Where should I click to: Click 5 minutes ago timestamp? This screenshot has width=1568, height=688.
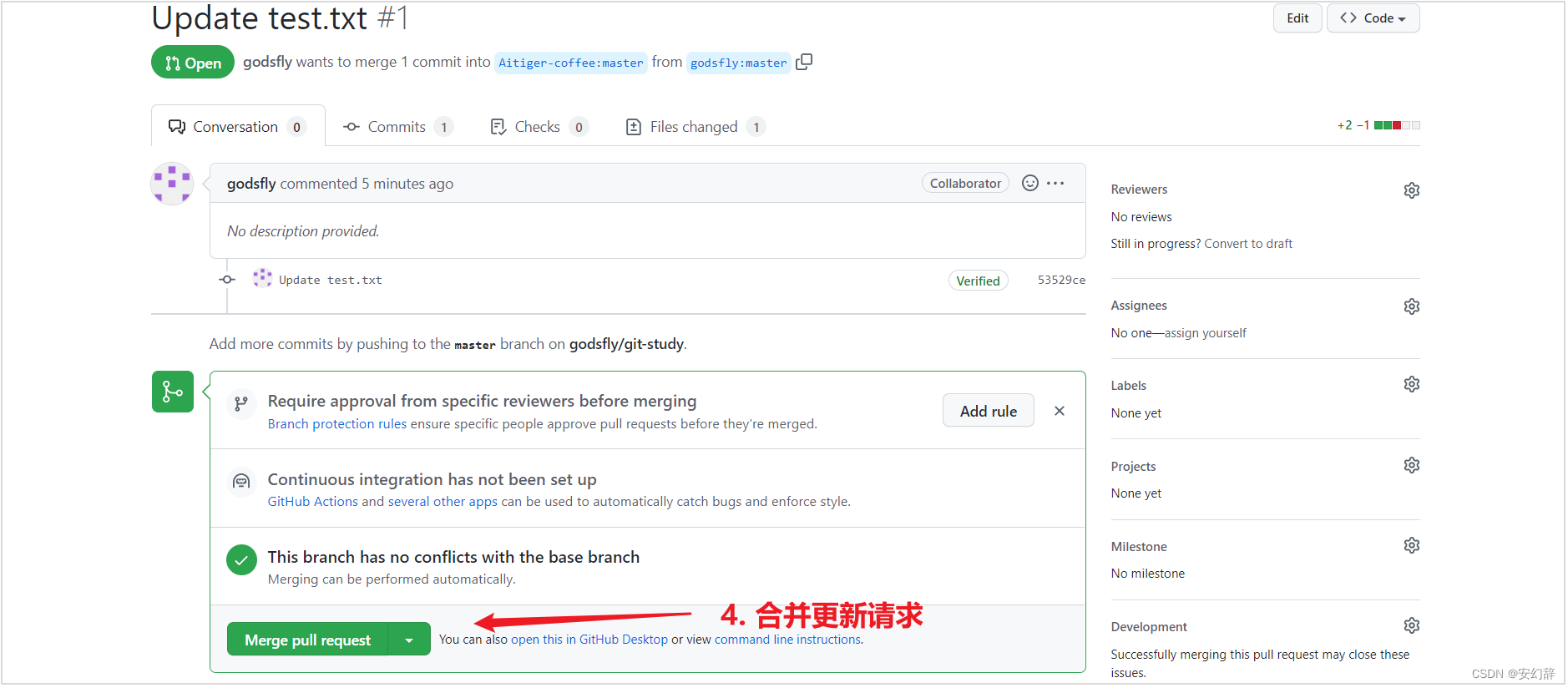coord(407,184)
